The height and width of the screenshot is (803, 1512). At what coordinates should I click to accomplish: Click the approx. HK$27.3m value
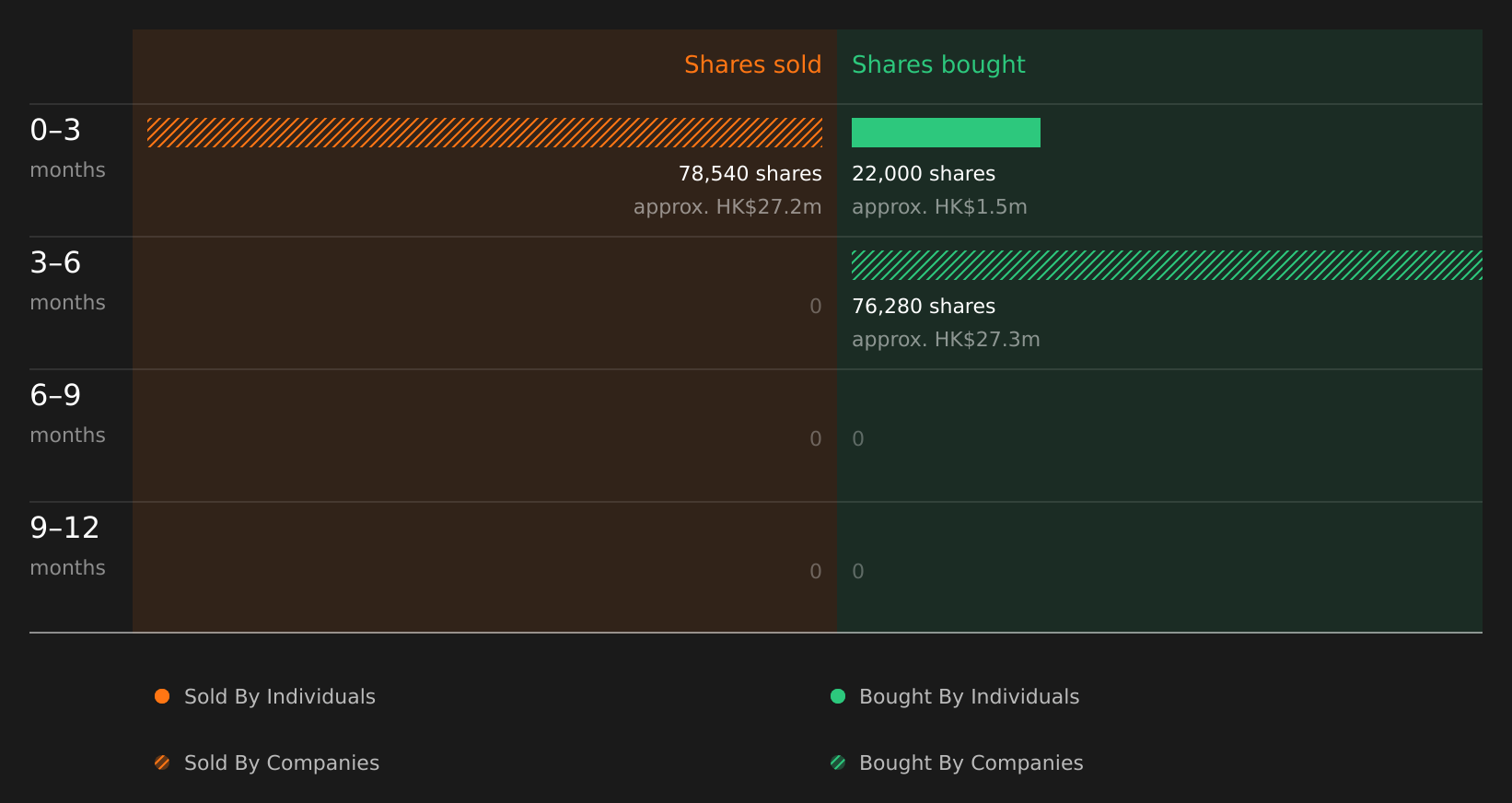coord(946,340)
